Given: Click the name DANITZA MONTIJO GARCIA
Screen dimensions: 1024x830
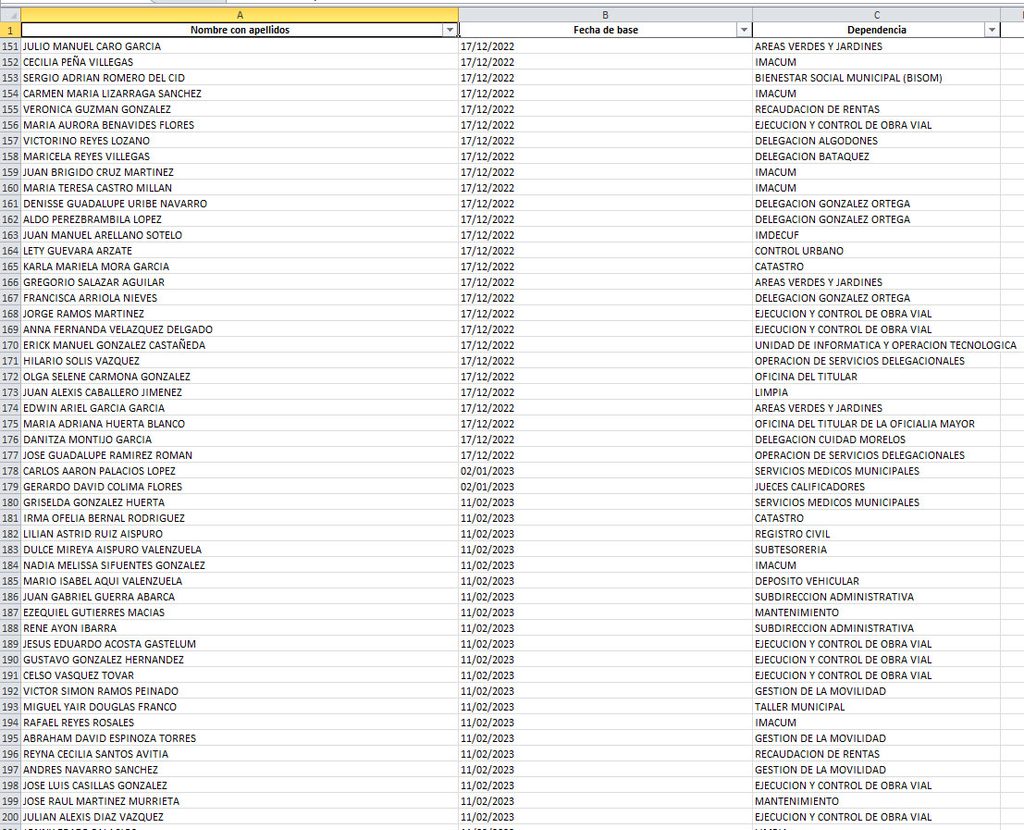Looking at the screenshot, I should 88,439.
